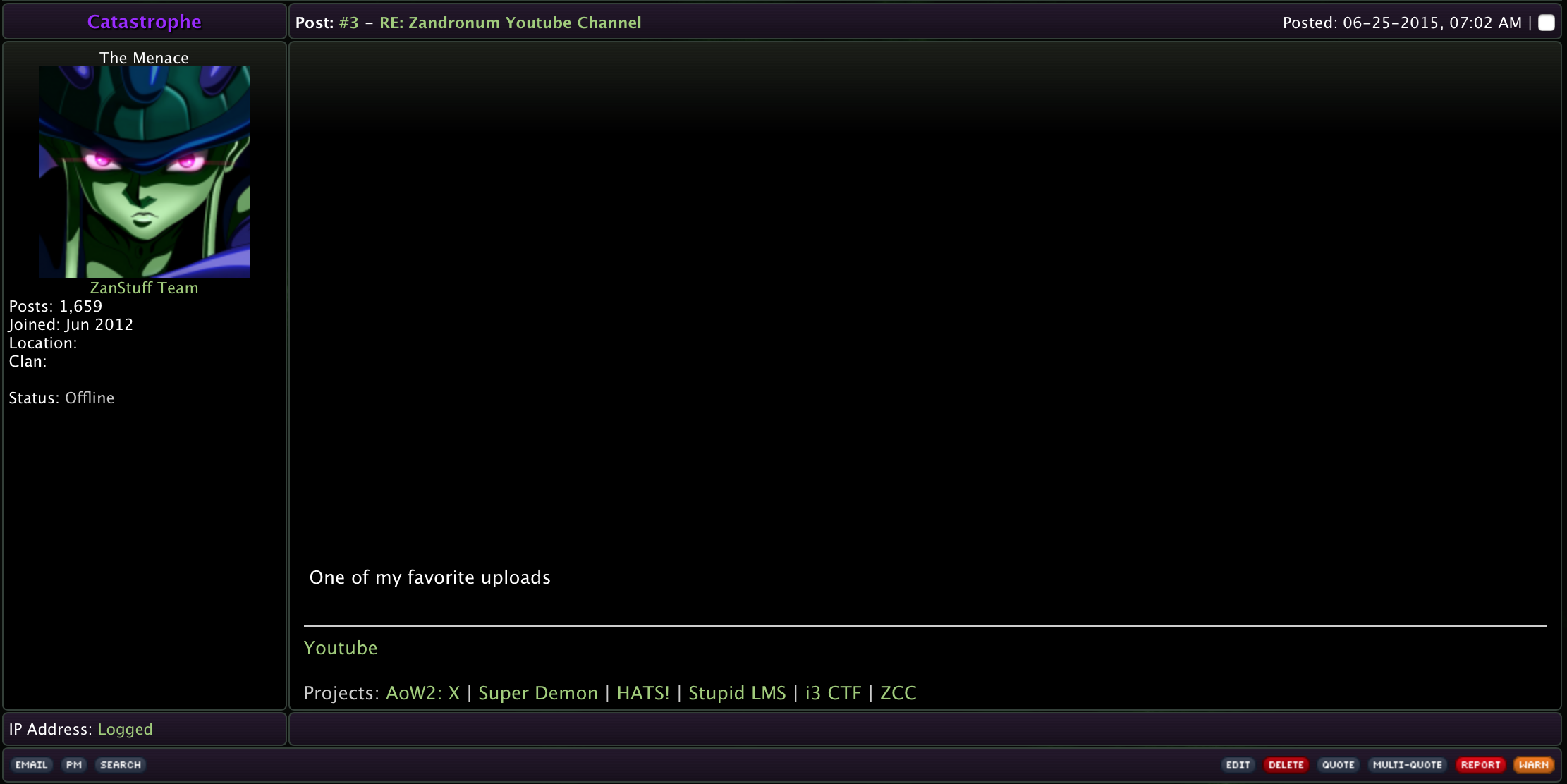The height and width of the screenshot is (784, 1567).
Task: Click the Youtube signature link
Action: (x=341, y=648)
